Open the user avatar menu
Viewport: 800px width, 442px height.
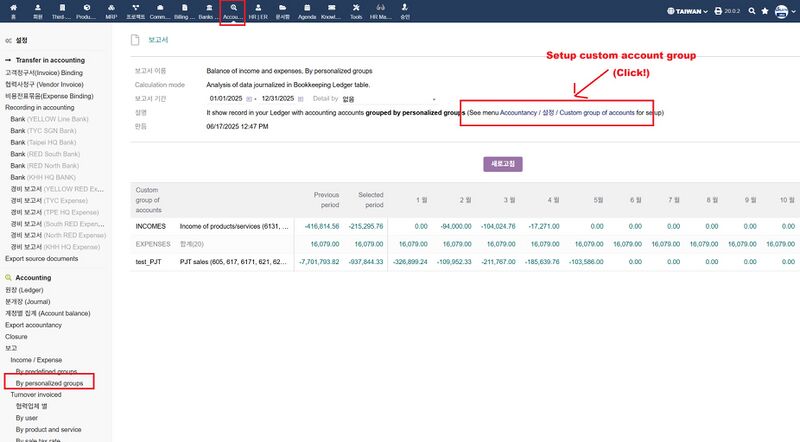782,11
